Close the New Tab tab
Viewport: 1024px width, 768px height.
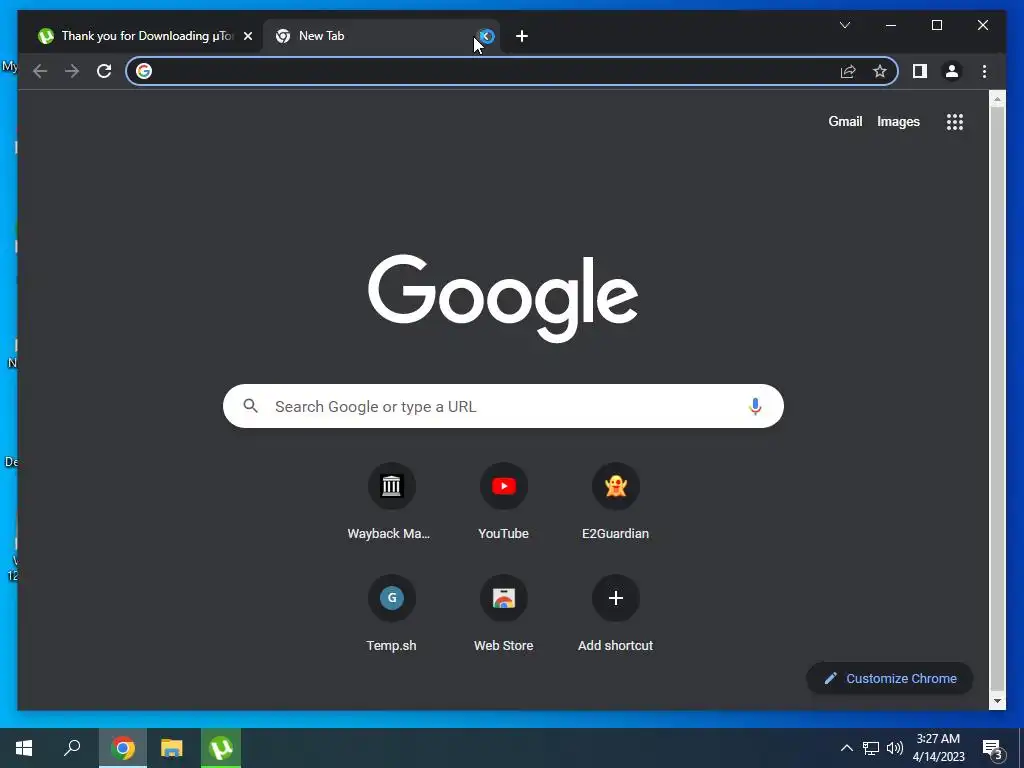coord(487,36)
